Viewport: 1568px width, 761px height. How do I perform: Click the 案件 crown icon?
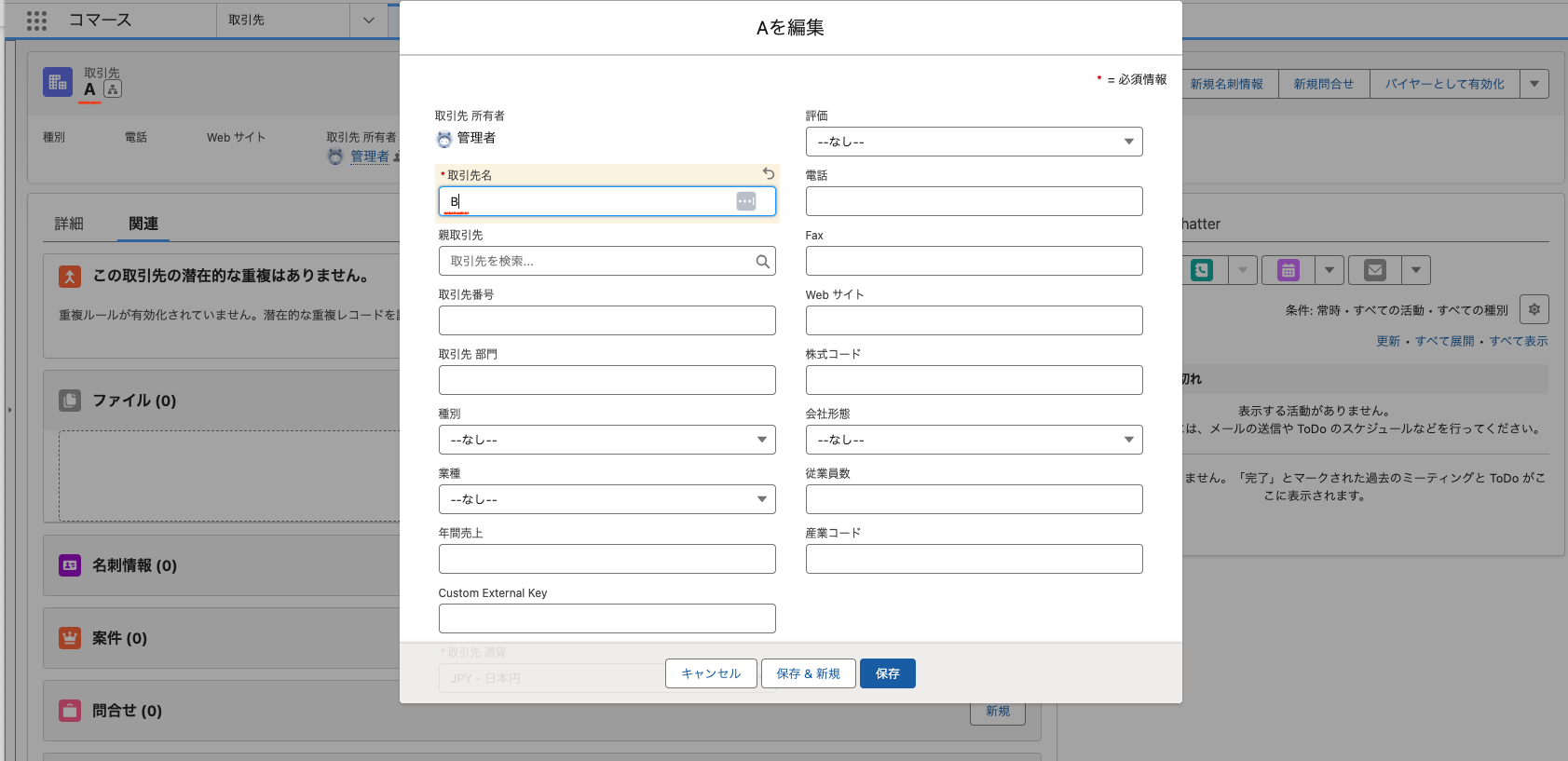coord(70,638)
